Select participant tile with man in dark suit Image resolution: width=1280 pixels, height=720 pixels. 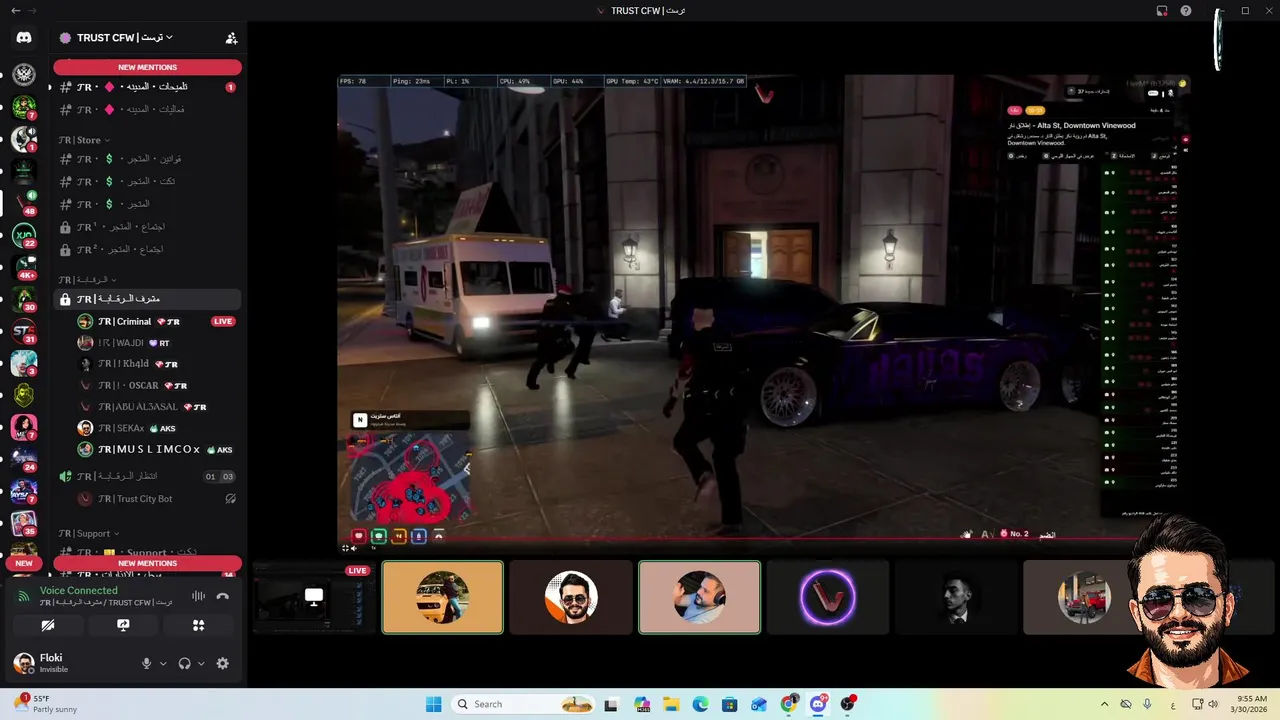(x=956, y=597)
